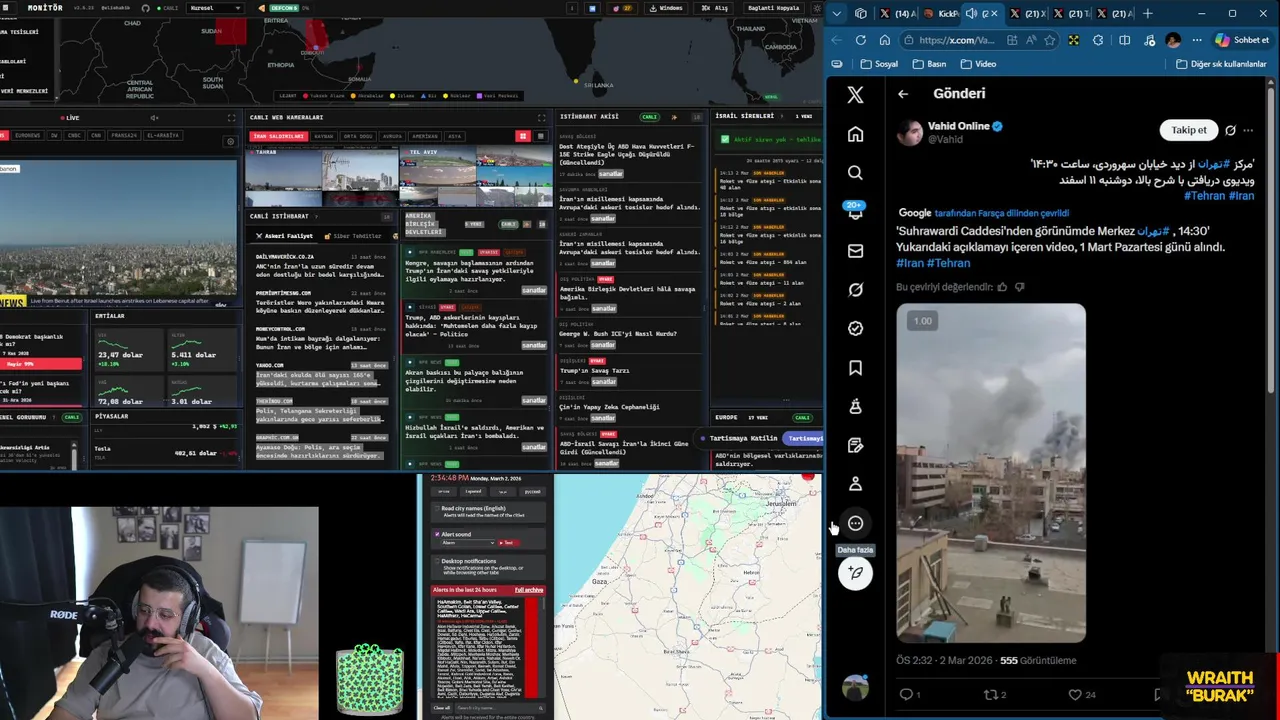The image size is (1280, 720).
Task: Open X messages envelope icon
Action: [855, 251]
